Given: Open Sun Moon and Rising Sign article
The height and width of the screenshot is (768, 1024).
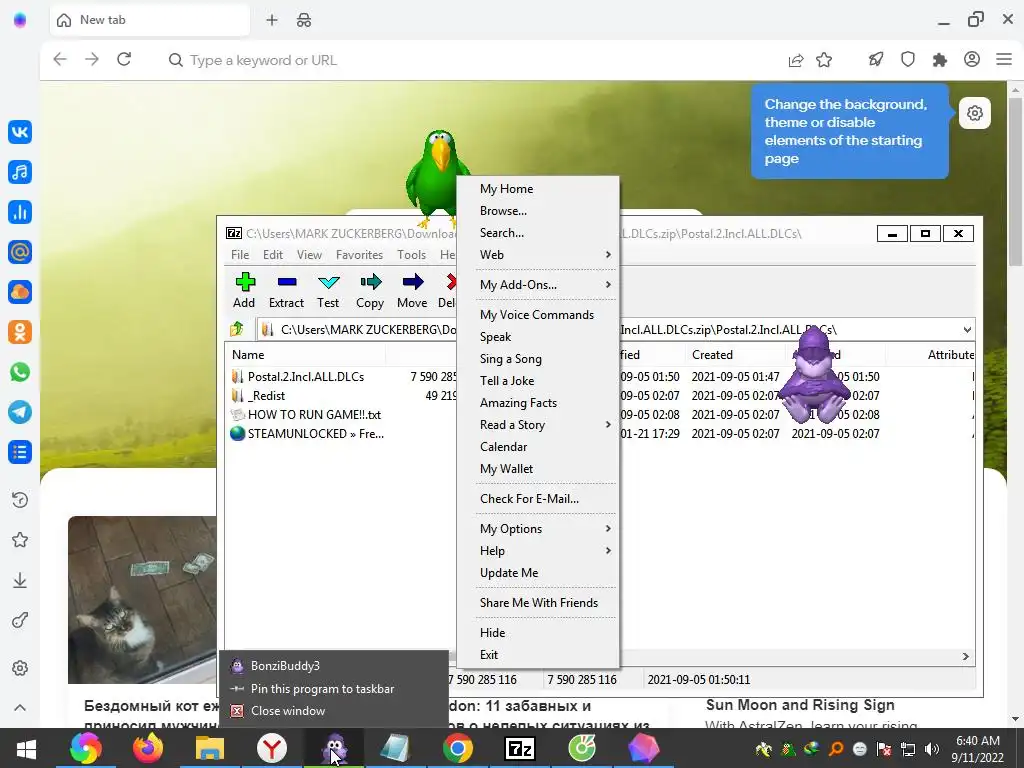Looking at the screenshot, I should tap(800, 705).
